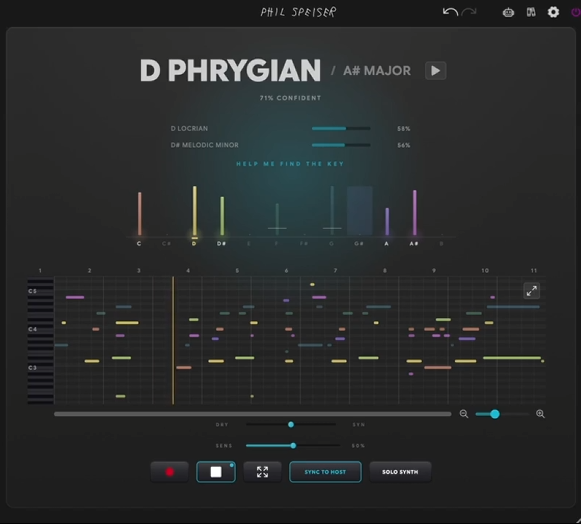
Task: Click the horizontal piano roll scrollbar
Action: 253,414
